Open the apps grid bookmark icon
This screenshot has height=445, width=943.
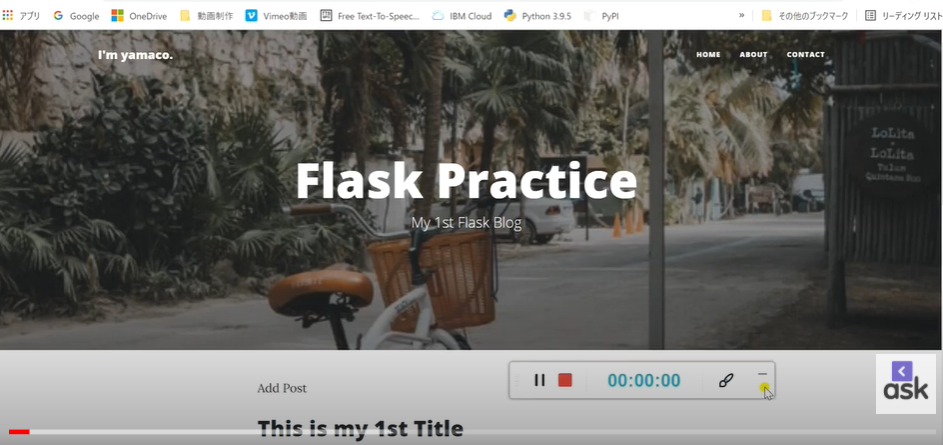(7, 16)
